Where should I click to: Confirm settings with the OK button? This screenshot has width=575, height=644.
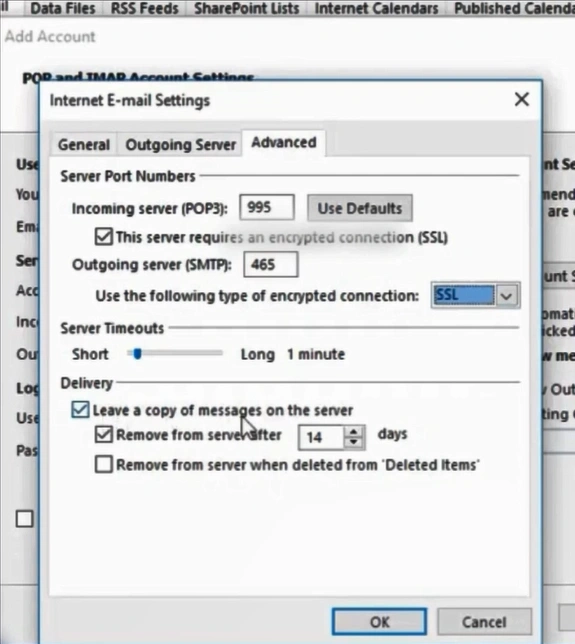380,622
